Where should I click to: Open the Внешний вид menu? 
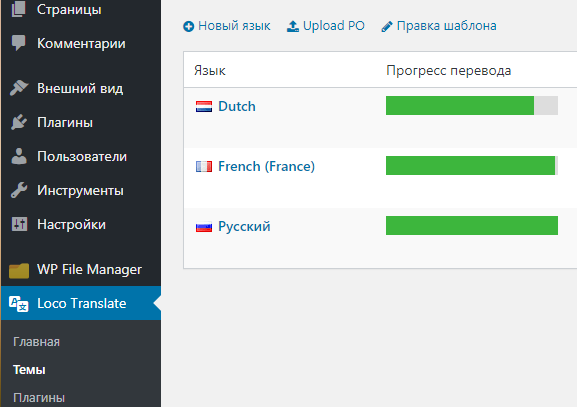81,88
